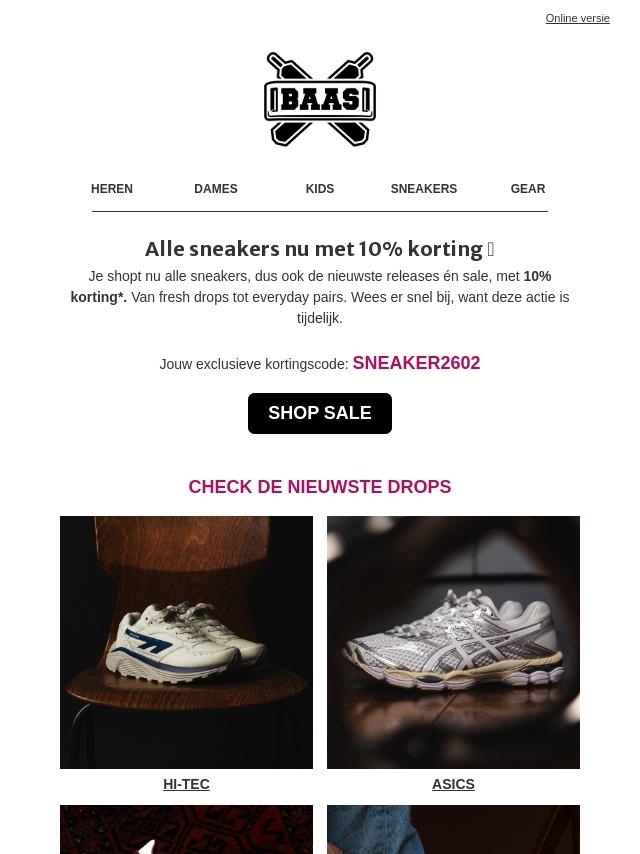Click the emoji icon after korting headline
Screen dimensions: 640x854
(491, 249)
